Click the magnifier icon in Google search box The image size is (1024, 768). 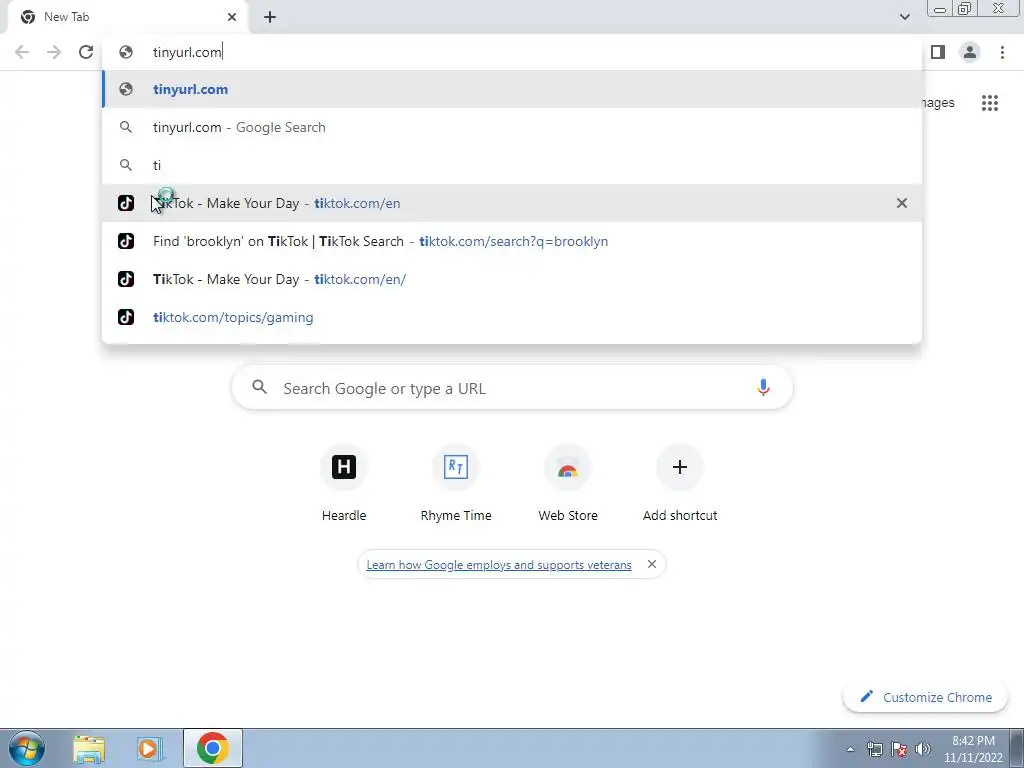(259, 387)
